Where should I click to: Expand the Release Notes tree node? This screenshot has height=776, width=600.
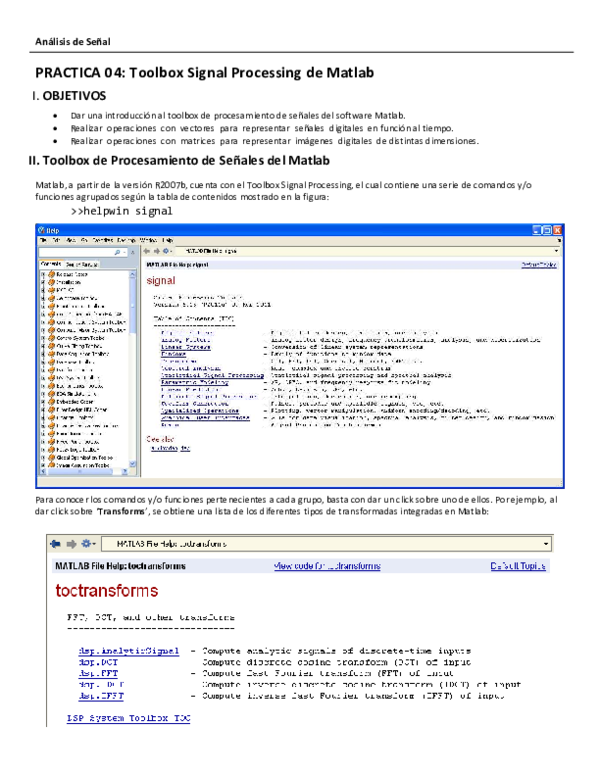(x=43, y=274)
